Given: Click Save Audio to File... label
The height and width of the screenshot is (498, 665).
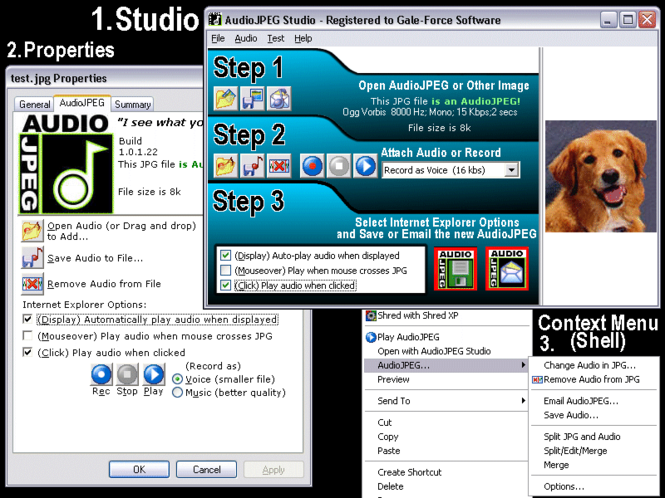Looking at the screenshot, I should pyautogui.click(x=95, y=258).
